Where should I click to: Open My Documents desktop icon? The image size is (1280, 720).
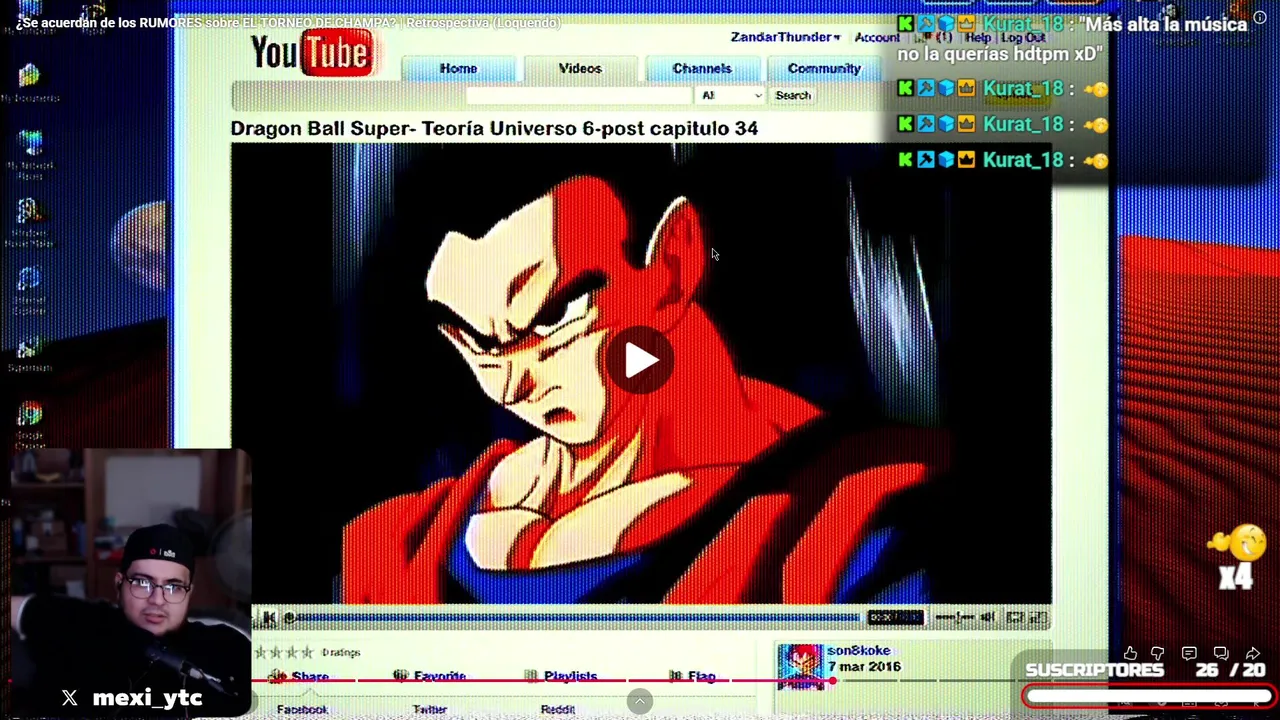tap(29, 82)
